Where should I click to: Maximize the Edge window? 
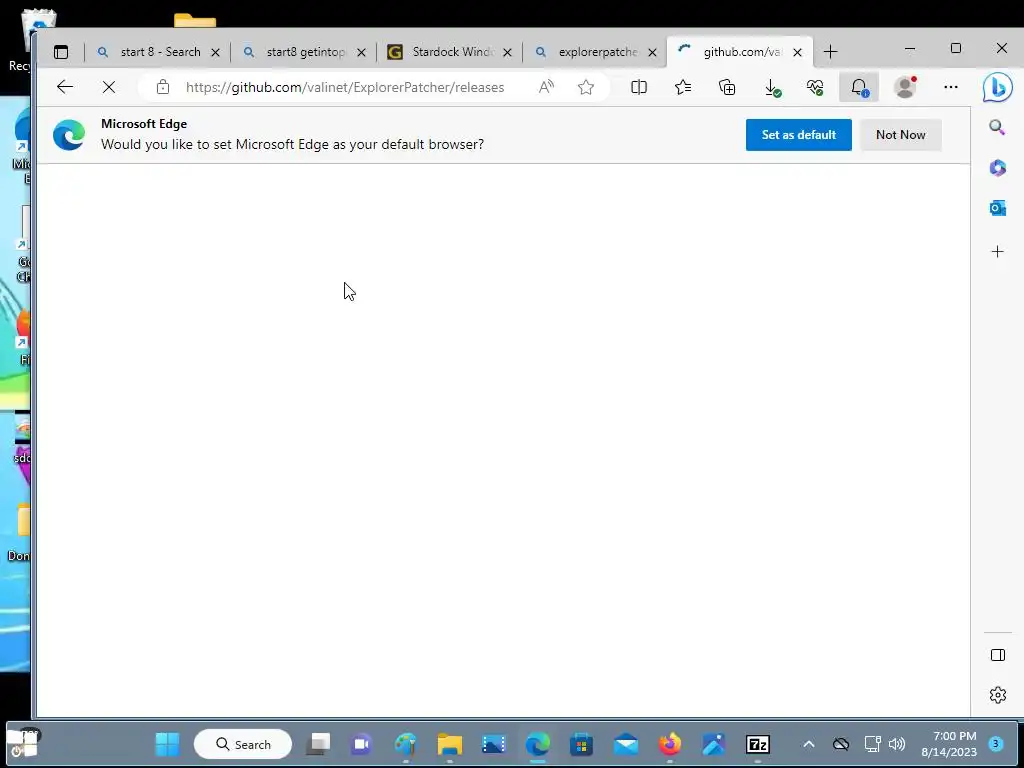(956, 49)
